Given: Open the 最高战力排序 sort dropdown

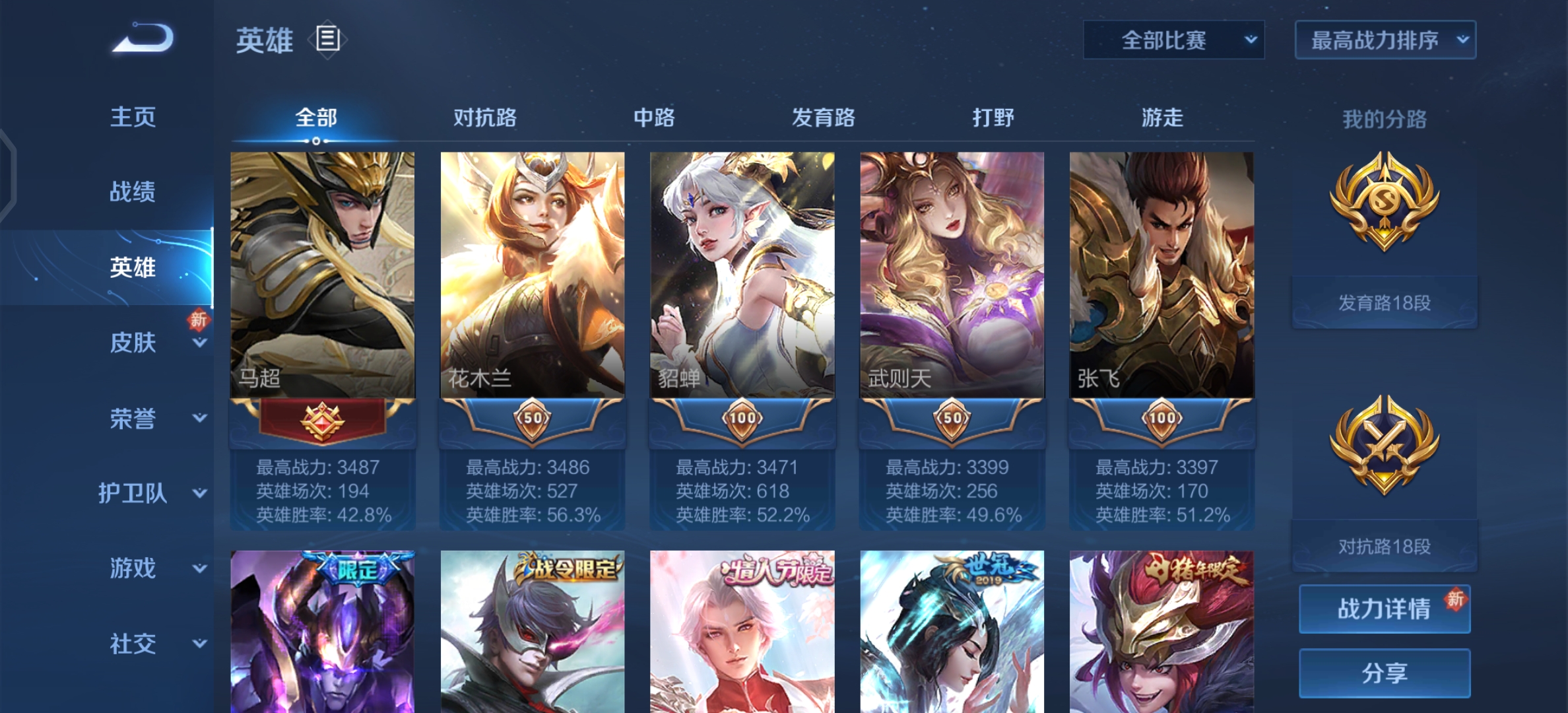Looking at the screenshot, I should [x=1385, y=40].
